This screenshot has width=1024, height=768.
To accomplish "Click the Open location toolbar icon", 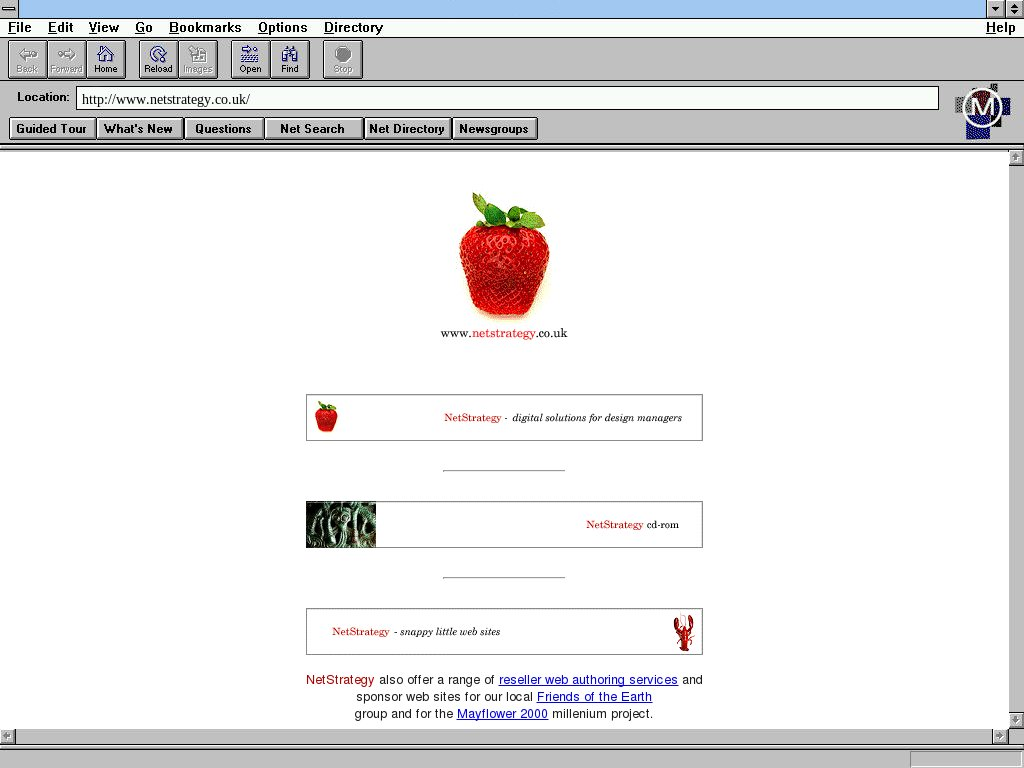I will 250,59.
